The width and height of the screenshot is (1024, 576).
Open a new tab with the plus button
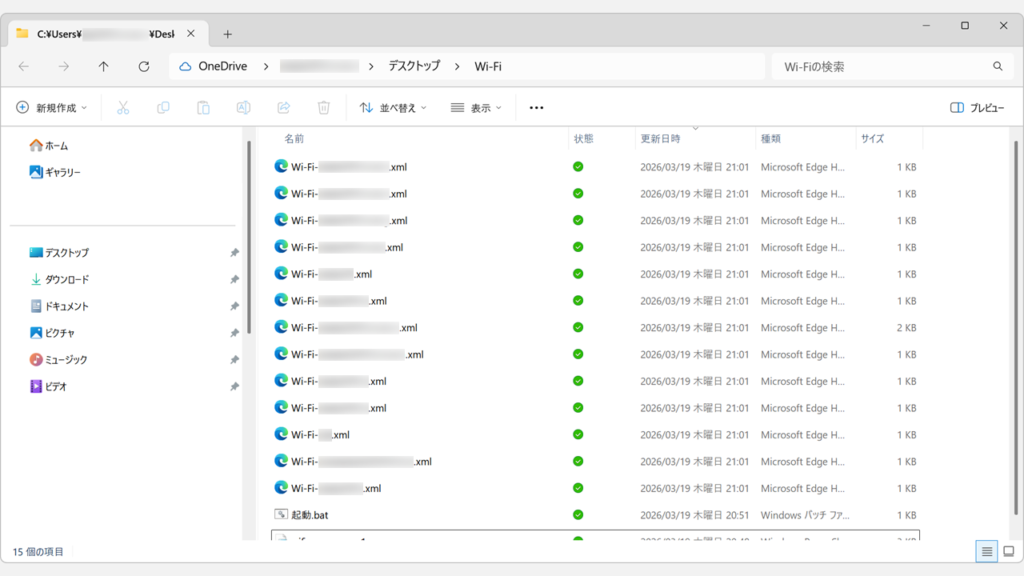pyautogui.click(x=228, y=32)
